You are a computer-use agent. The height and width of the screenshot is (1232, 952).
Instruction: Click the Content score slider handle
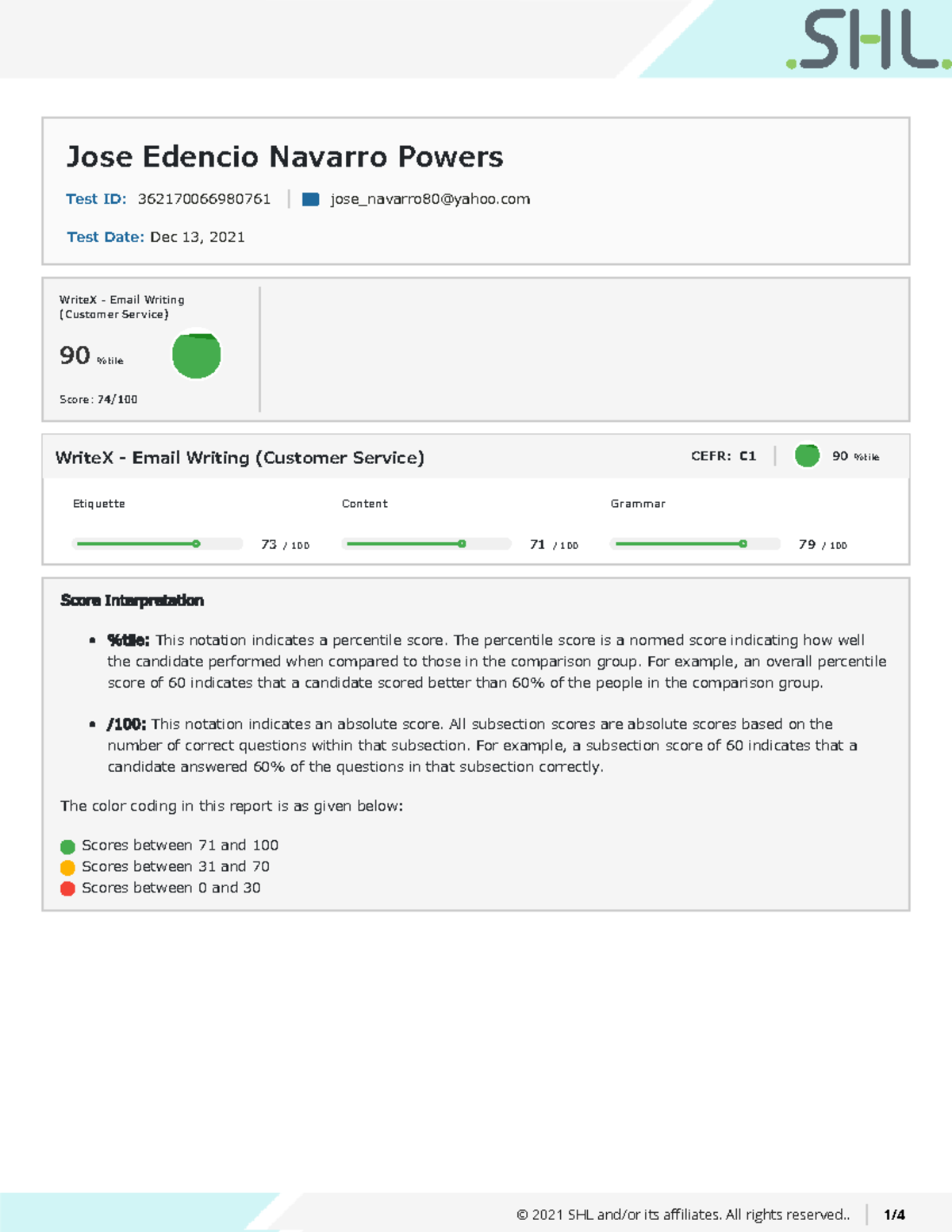pos(462,544)
